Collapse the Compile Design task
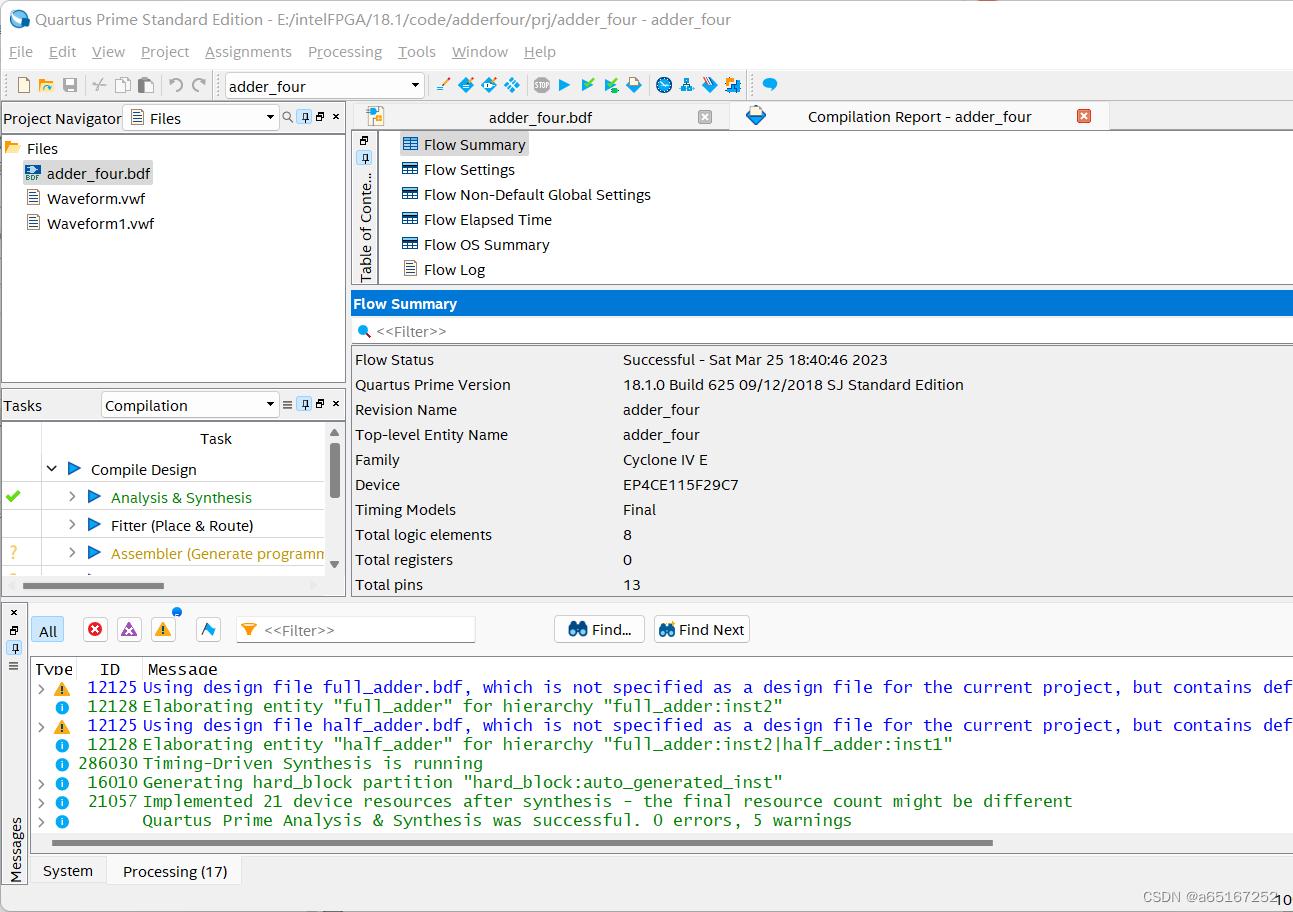The height and width of the screenshot is (912, 1293). (x=52, y=469)
